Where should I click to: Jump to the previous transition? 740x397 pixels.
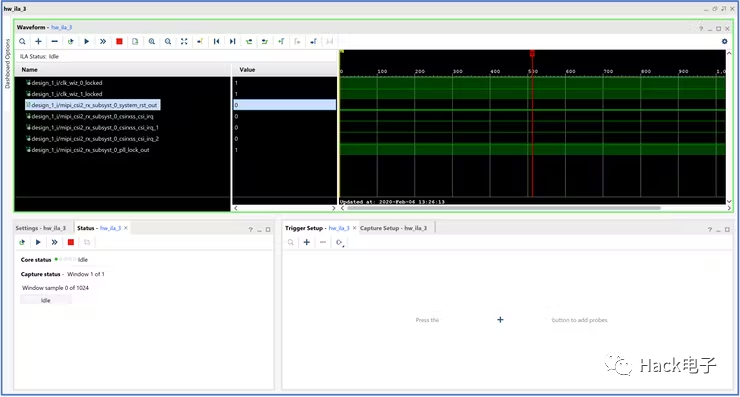click(x=249, y=42)
